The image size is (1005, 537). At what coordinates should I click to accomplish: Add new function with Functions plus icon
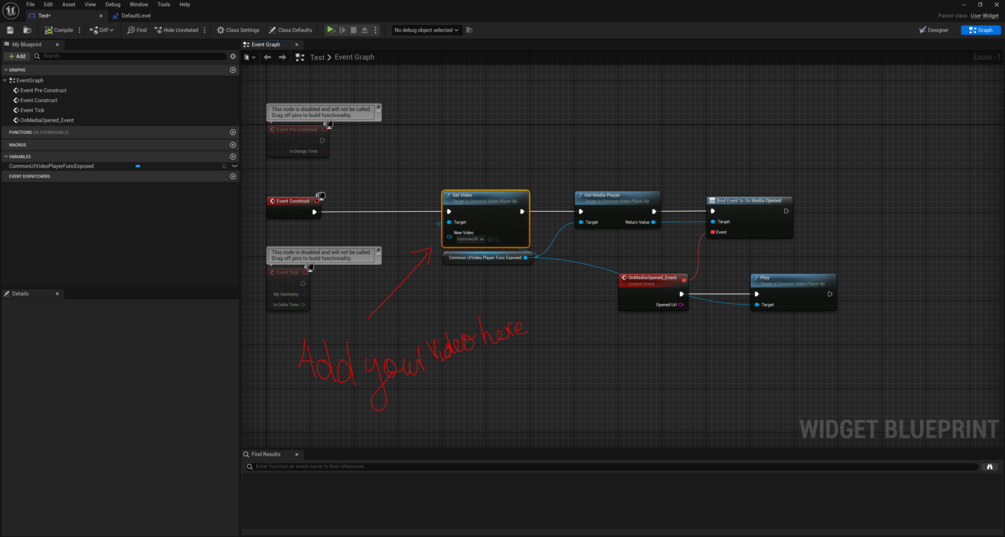point(233,132)
